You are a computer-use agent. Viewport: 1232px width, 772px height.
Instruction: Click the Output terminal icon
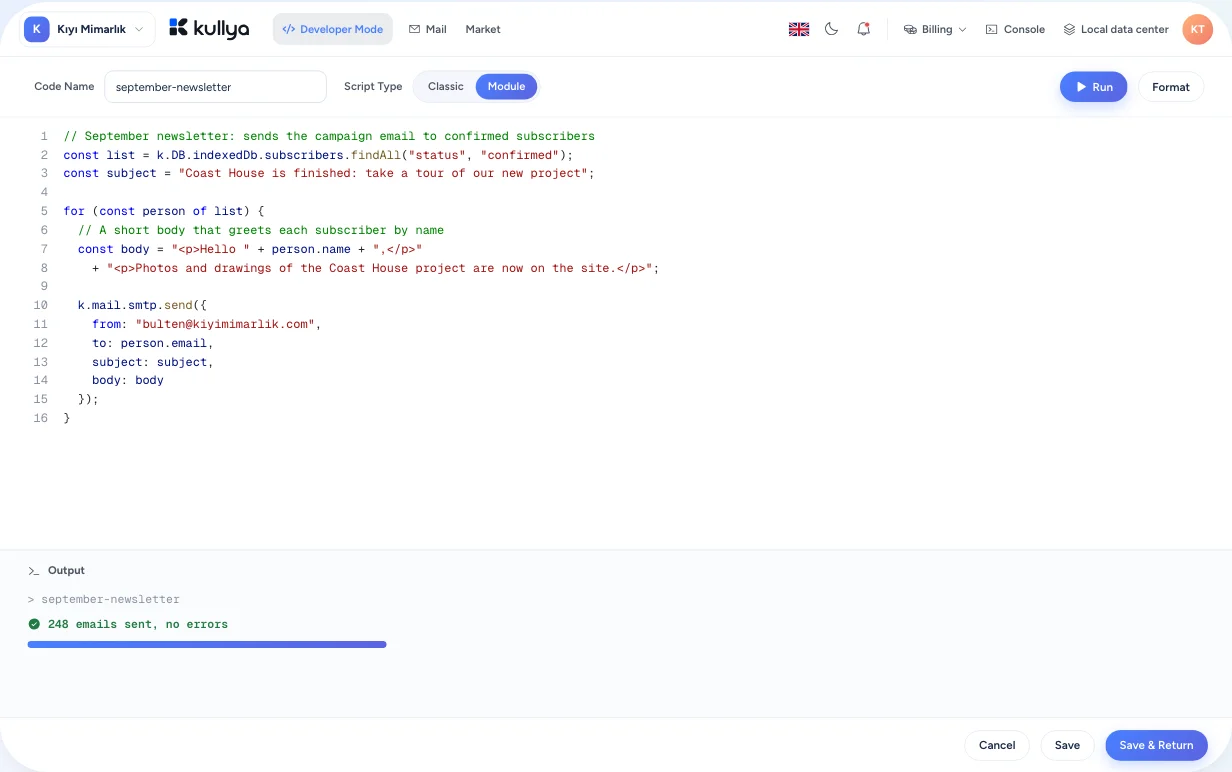point(34,571)
